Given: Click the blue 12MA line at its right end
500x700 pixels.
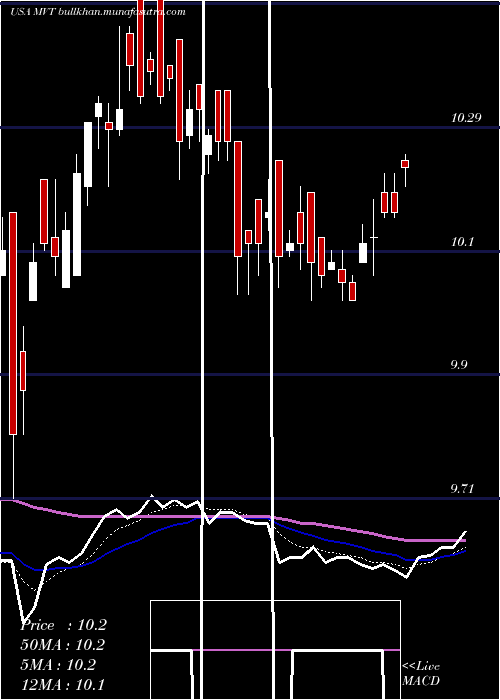Looking at the screenshot, I should click(462, 552).
